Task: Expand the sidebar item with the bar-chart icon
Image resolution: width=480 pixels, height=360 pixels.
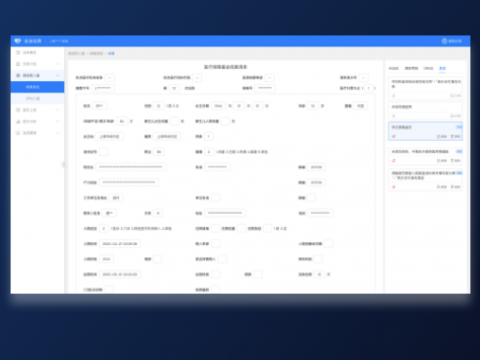Action: tap(38, 121)
